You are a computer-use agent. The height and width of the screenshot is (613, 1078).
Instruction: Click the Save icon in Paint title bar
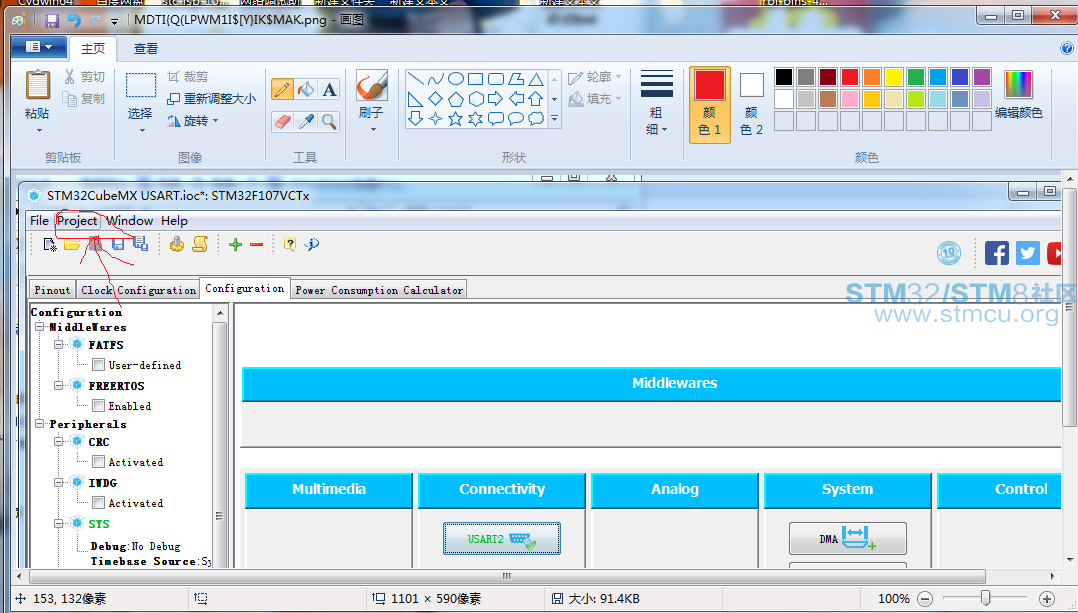tap(52, 20)
